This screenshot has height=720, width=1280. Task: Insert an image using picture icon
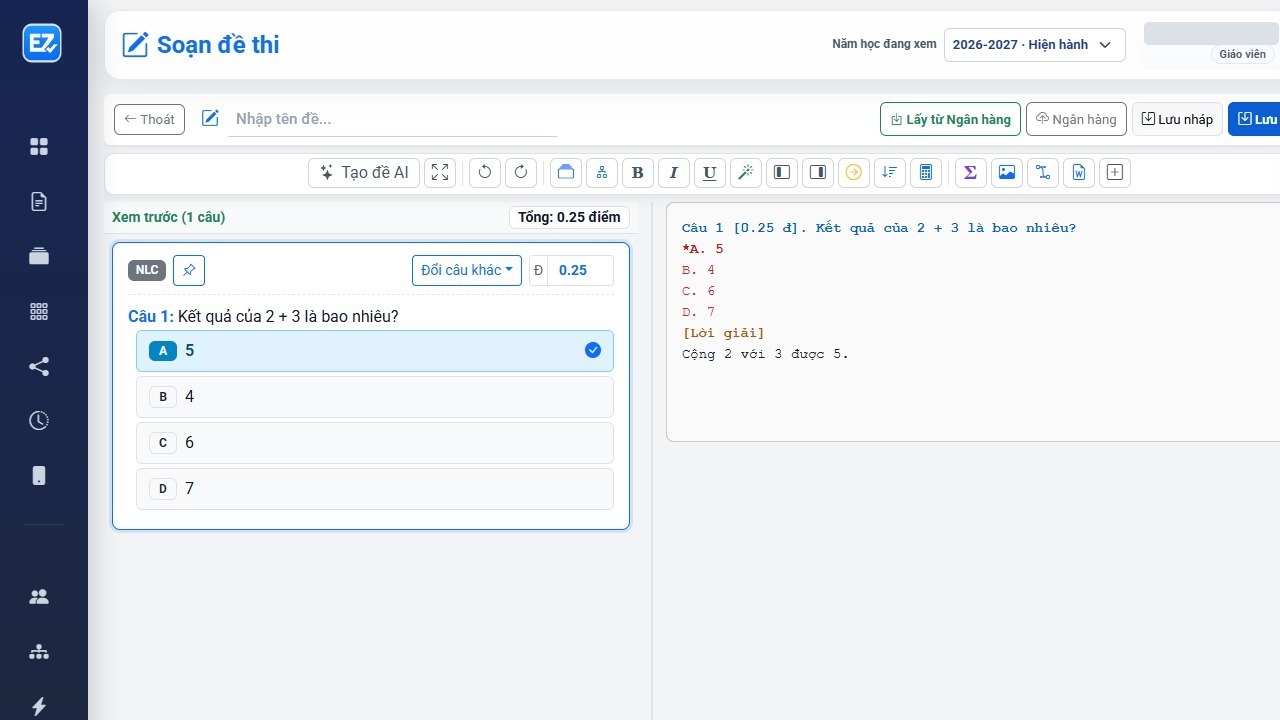(1007, 172)
